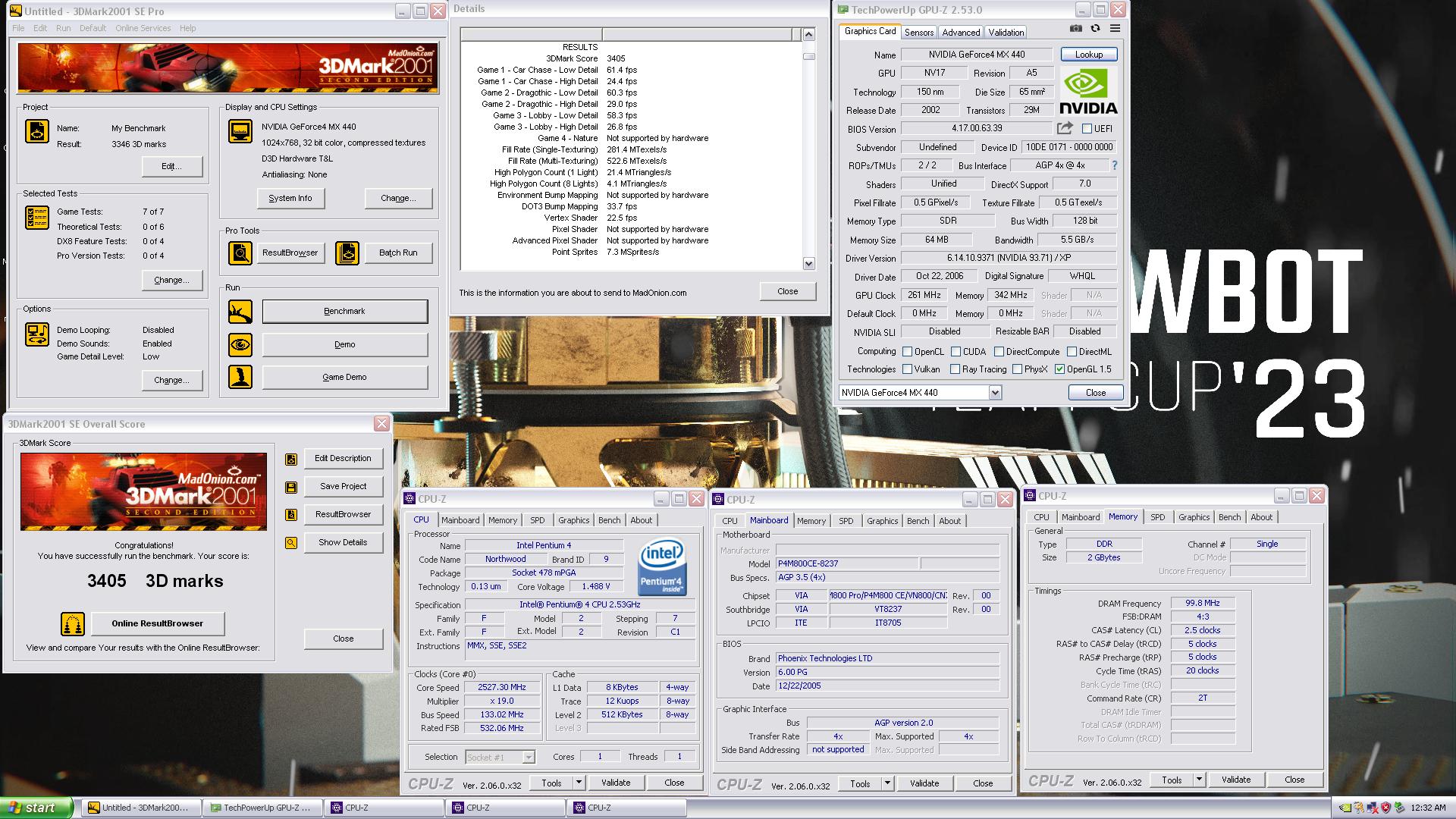Click the ResultBrowser magnifier icon in Pro Tools
This screenshot has height=819, width=1456.
[x=240, y=253]
